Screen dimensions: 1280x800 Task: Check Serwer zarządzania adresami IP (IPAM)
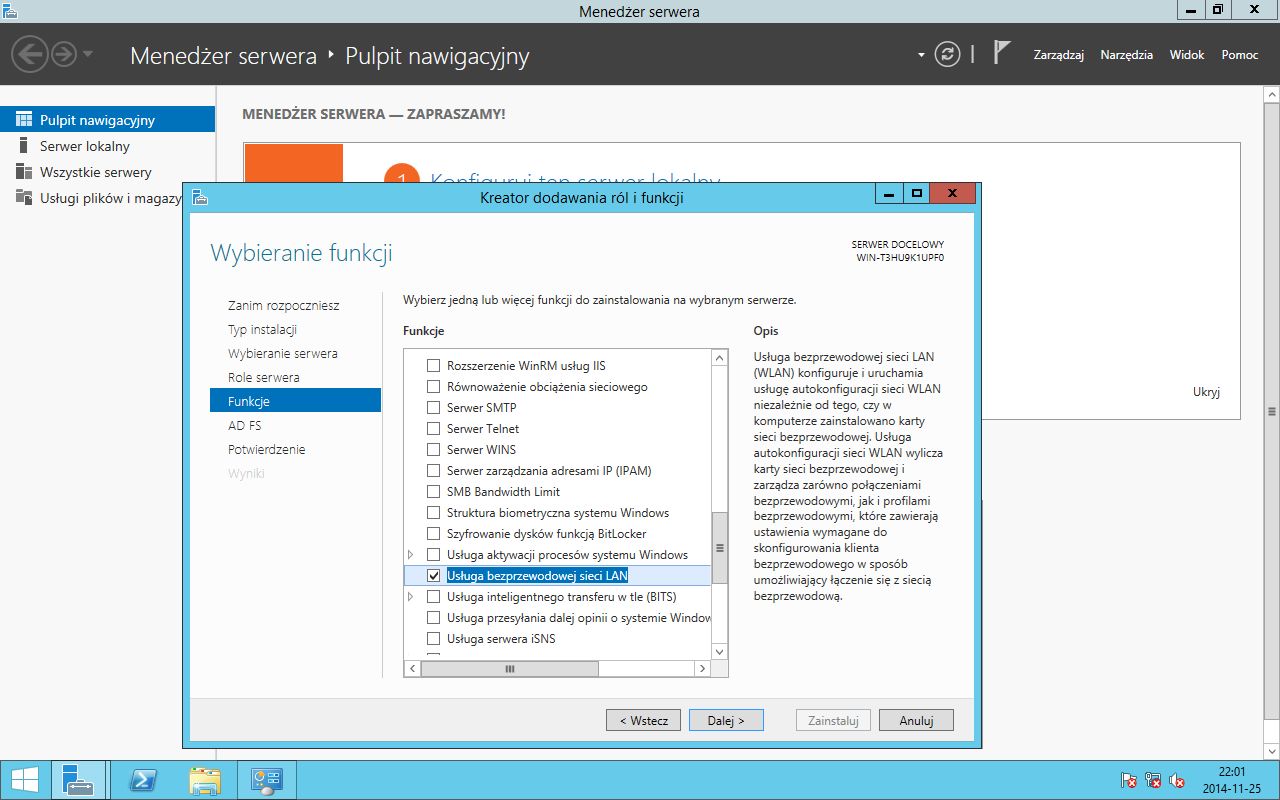pos(434,471)
